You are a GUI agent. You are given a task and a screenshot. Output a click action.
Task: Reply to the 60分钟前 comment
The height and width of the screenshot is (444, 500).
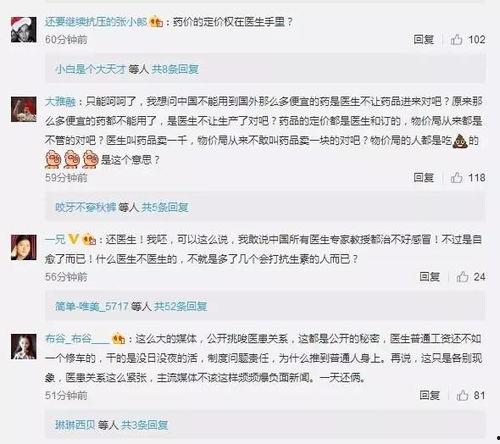424,39
